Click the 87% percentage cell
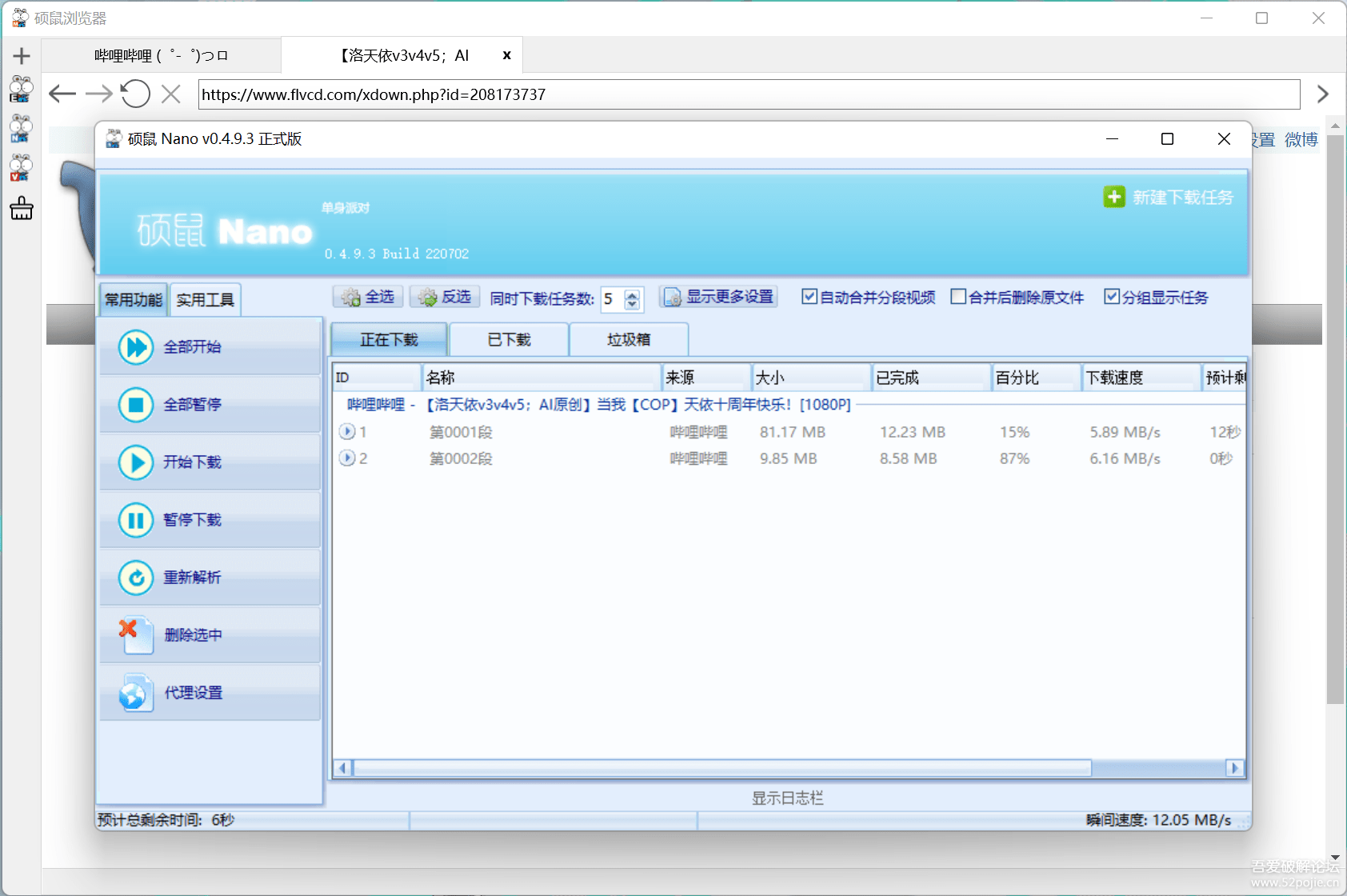The width and height of the screenshot is (1347, 896). [1015, 458]
